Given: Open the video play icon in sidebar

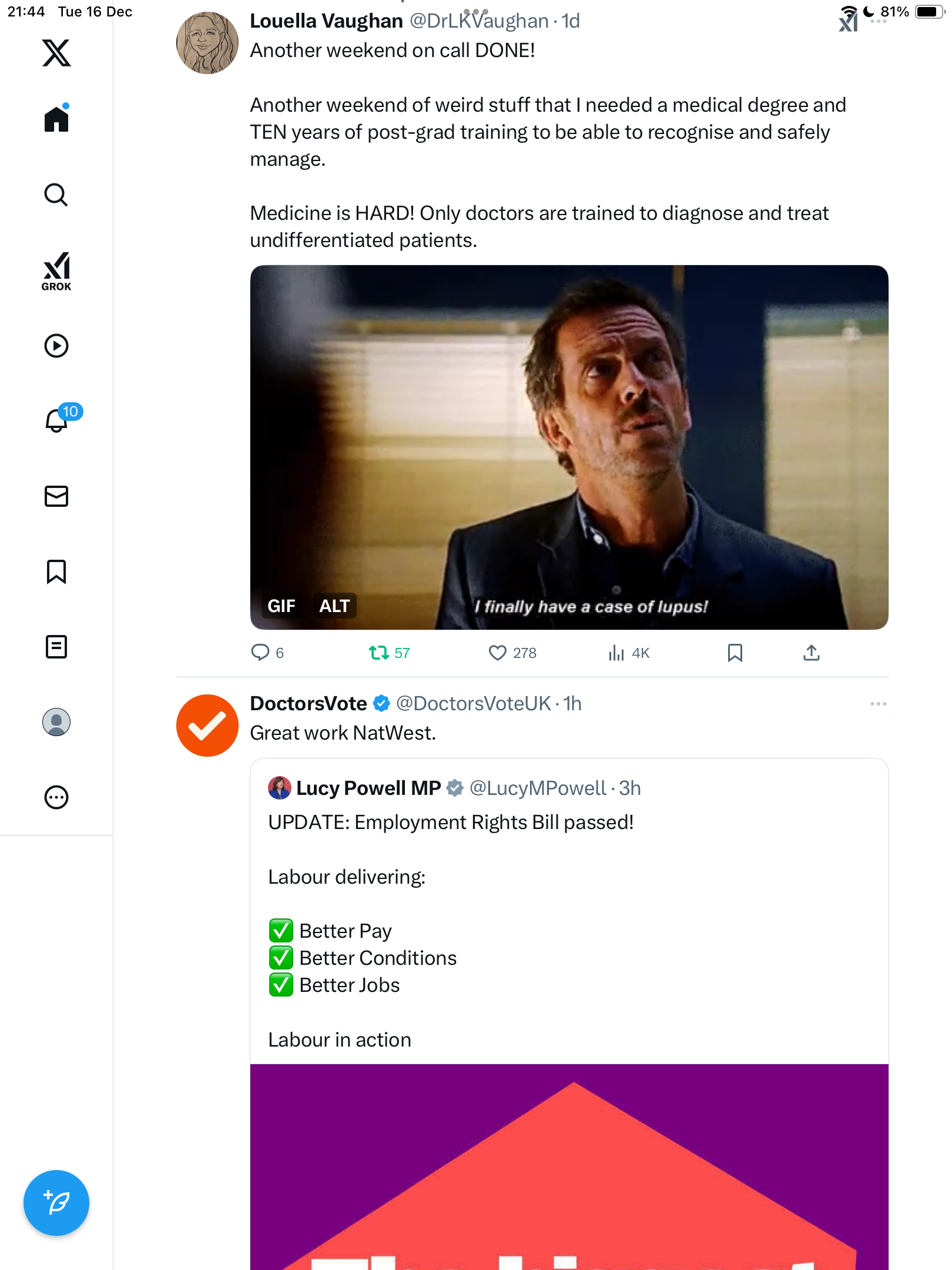Looking at the screenshot, I should [56, 346].
